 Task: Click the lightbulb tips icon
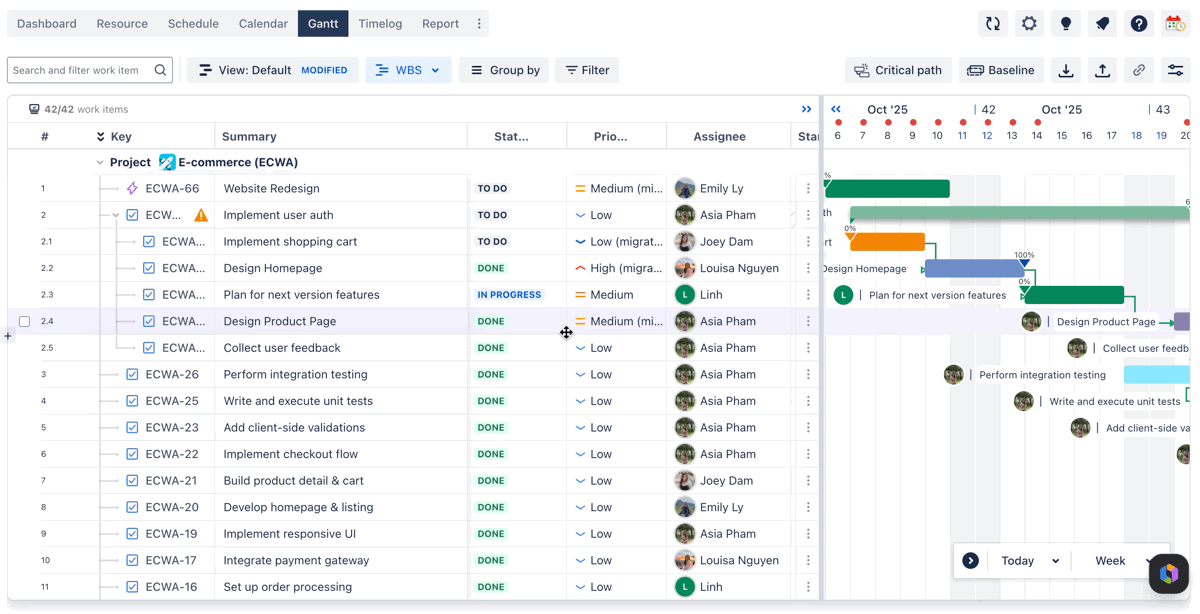tap(1066, 24)
